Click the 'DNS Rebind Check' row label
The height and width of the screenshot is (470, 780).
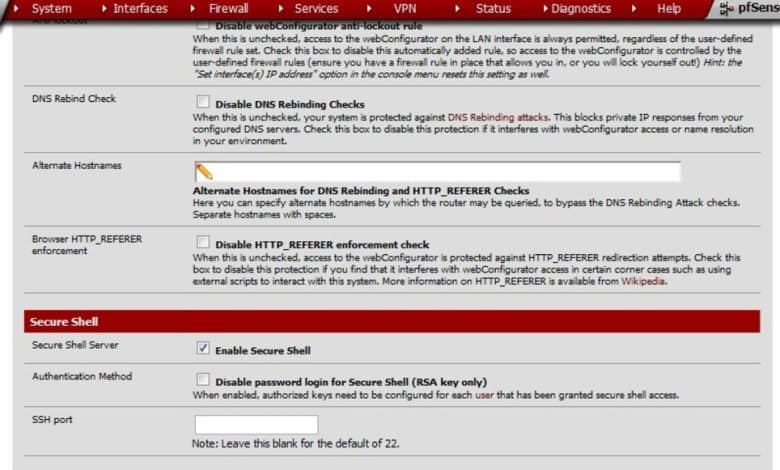point(74,98)
